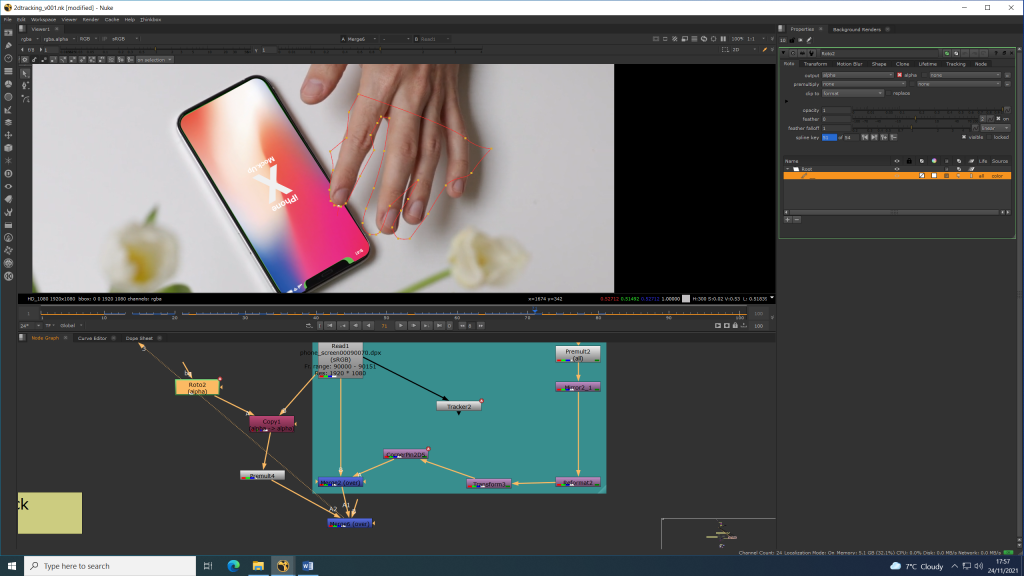Click the plus button to add a layer

pyautogui.click(x=788, y=219)
